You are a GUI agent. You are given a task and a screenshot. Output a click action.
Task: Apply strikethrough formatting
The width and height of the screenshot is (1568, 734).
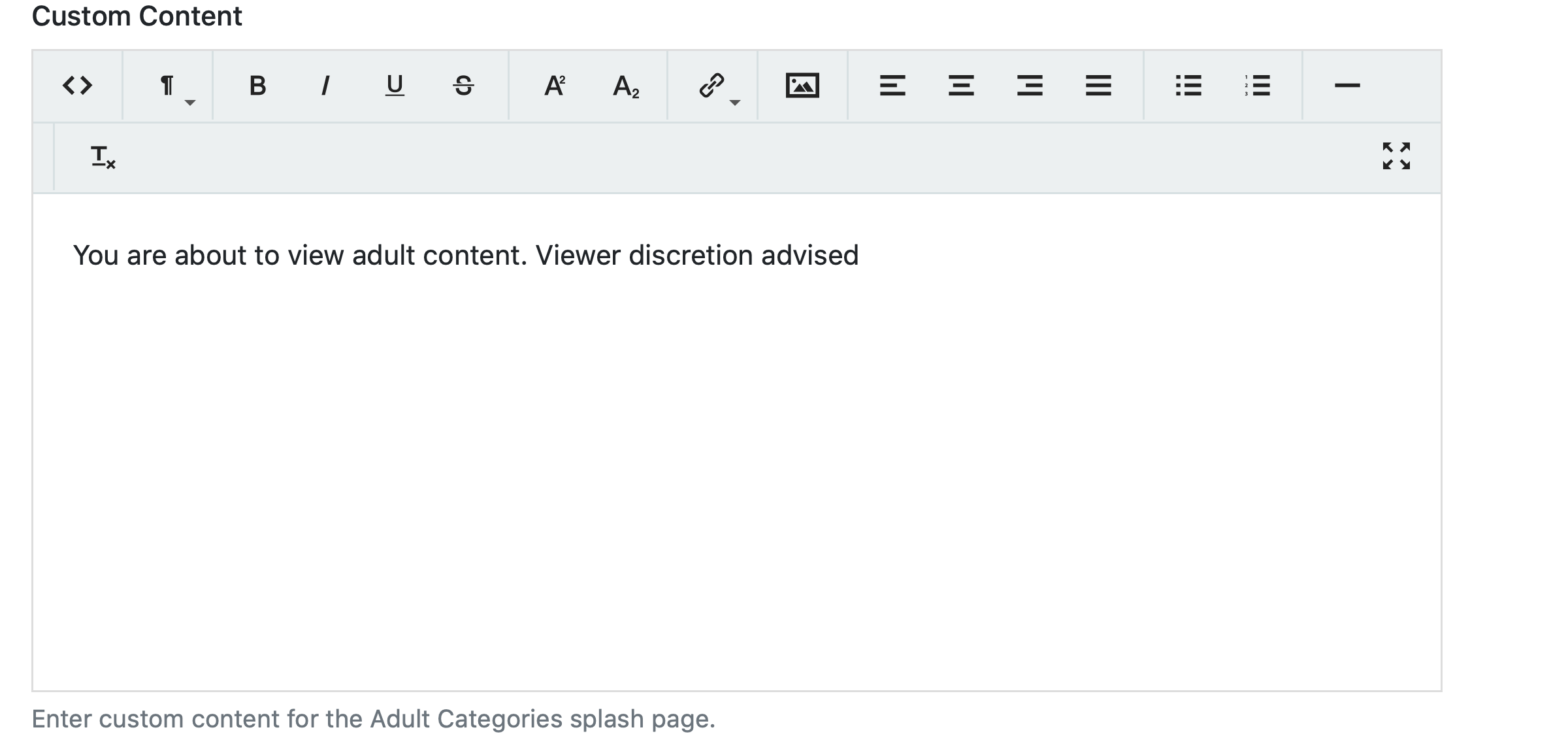click(463, 86)
